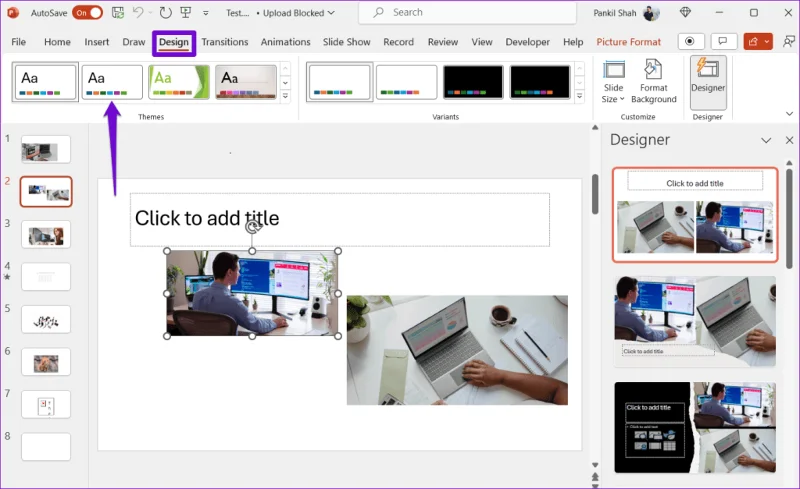
Task: Choose the second Designer layout idea
Action: coord(695,322)
